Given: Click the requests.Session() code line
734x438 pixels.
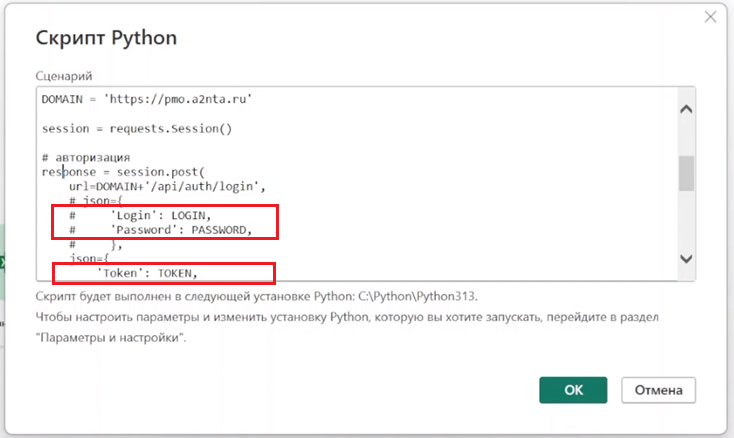Looking at the screenshot, I should pyautogui.click(x=137, y=129).
